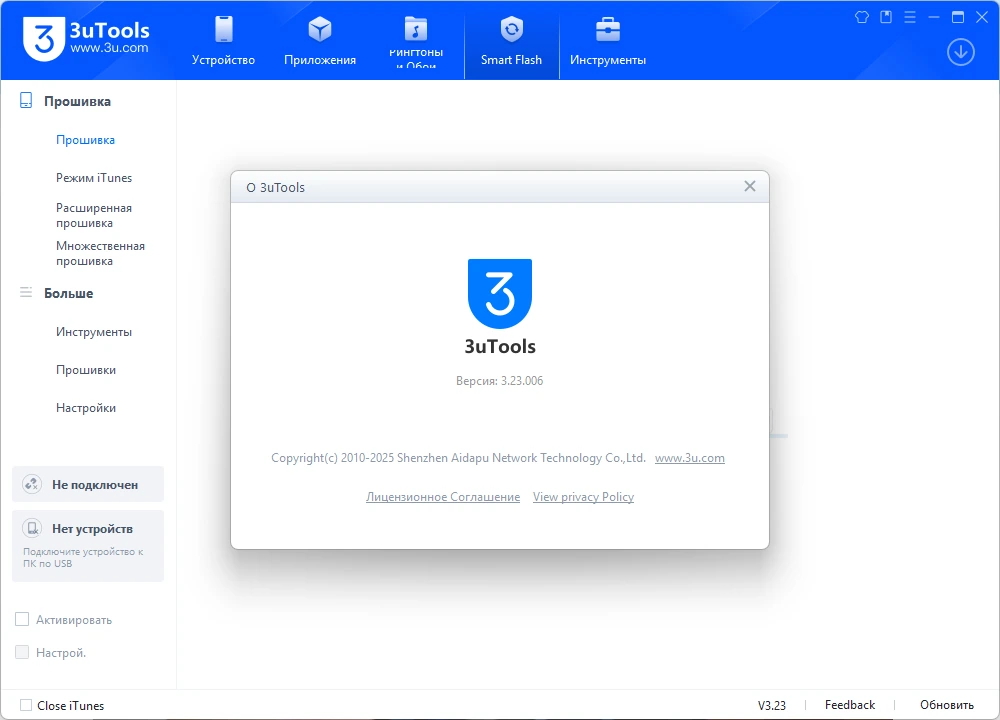Click the disconnected link icon
The width and height of the screenshot is (1000, 720).
(32, 484)
